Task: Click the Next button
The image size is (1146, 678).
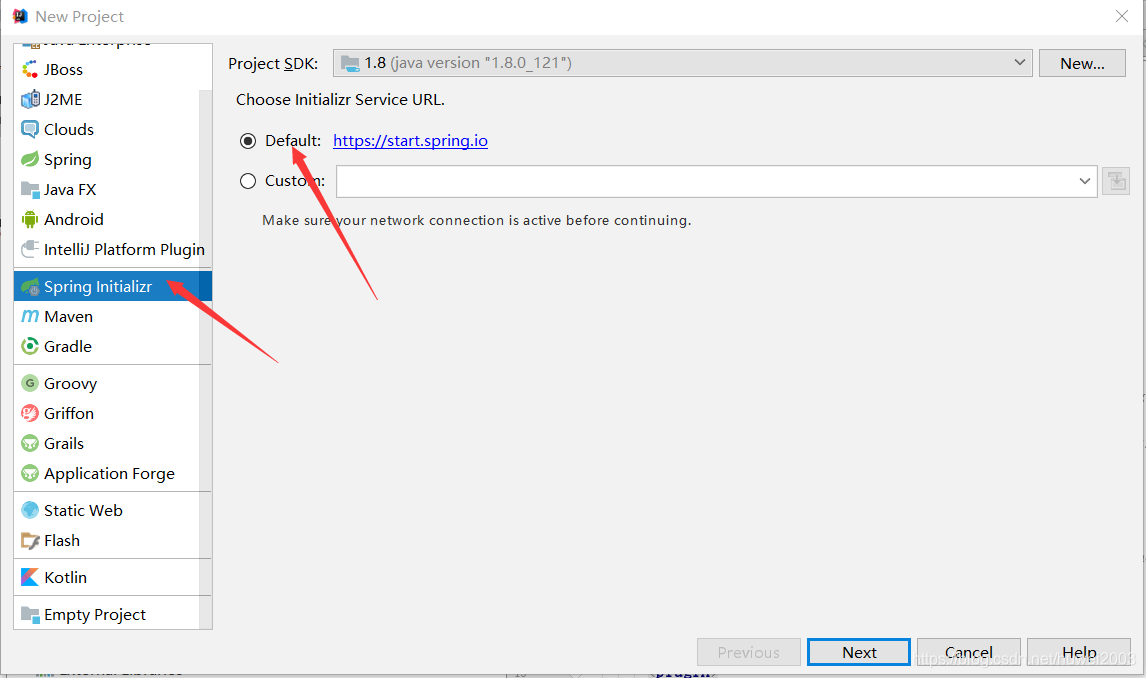Action: tap(859, 652)
